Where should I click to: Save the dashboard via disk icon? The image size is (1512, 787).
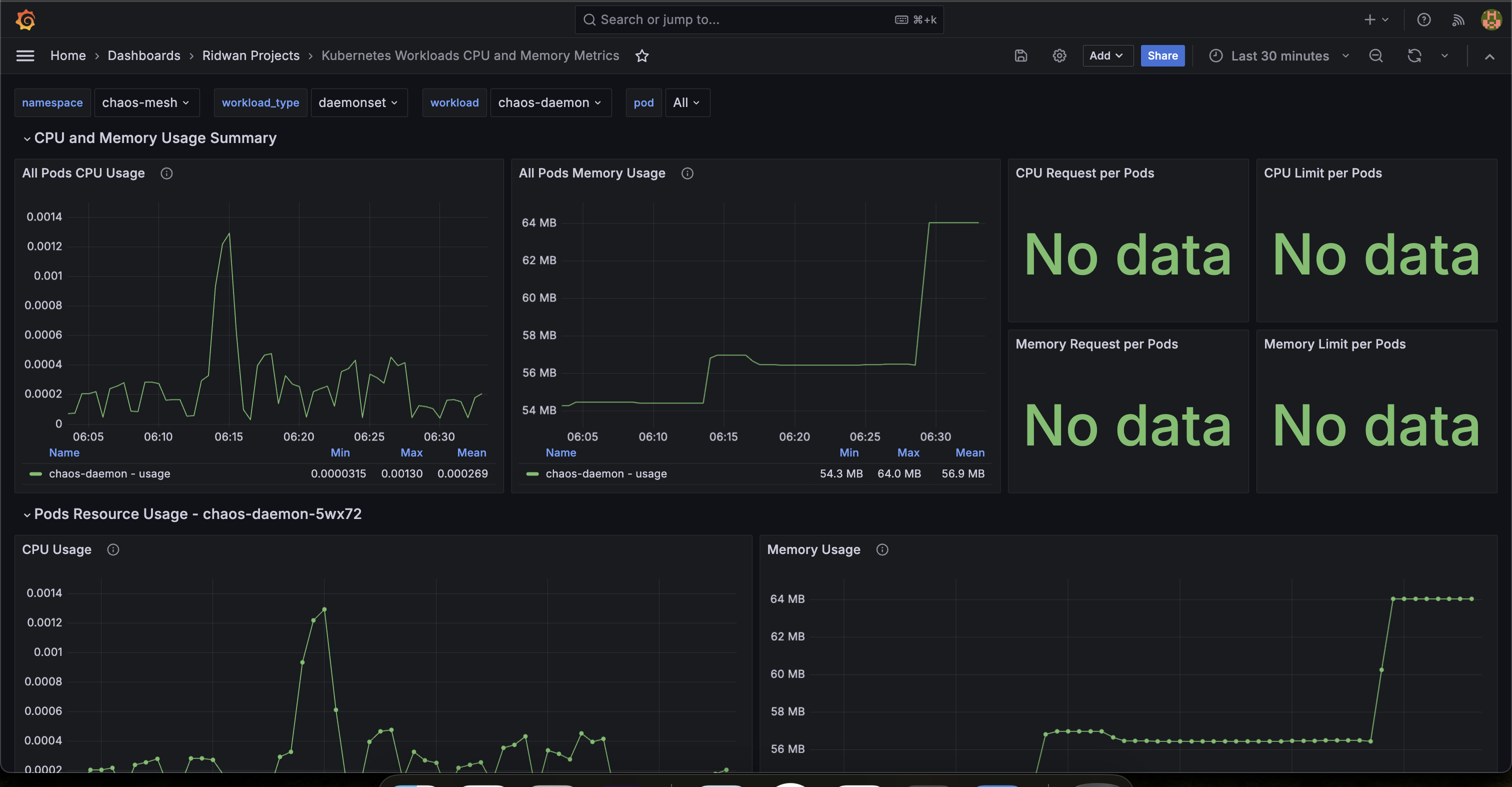1020,56
